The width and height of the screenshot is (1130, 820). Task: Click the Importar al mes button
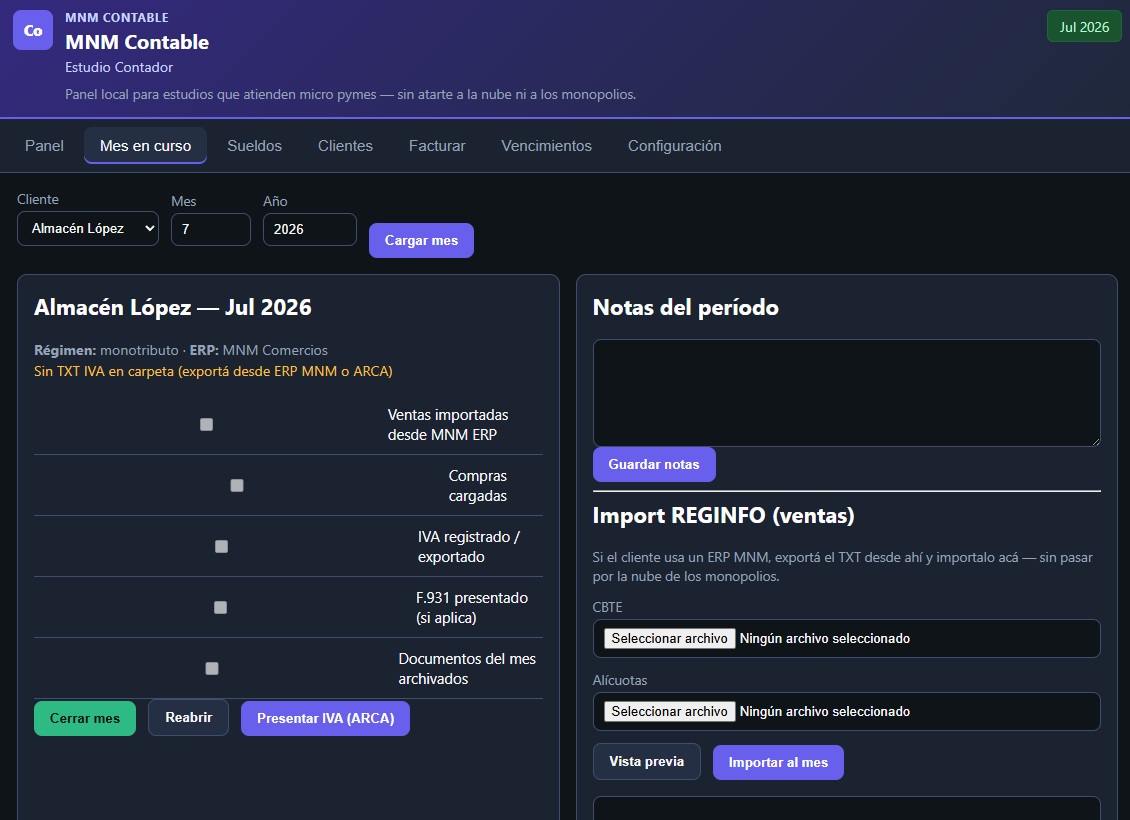click(x=778, y=762)
